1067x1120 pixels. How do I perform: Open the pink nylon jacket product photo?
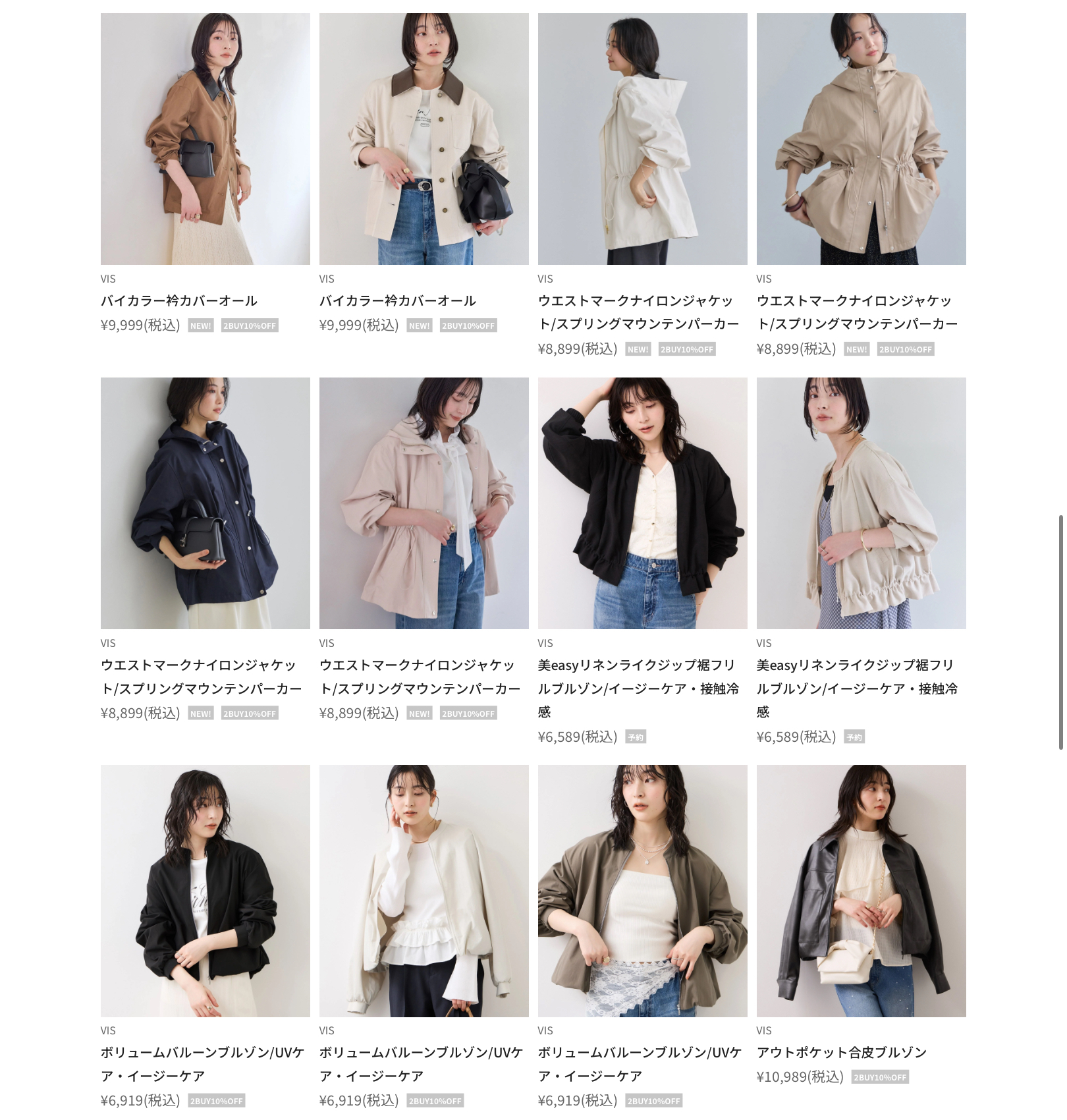pos(424,503)
